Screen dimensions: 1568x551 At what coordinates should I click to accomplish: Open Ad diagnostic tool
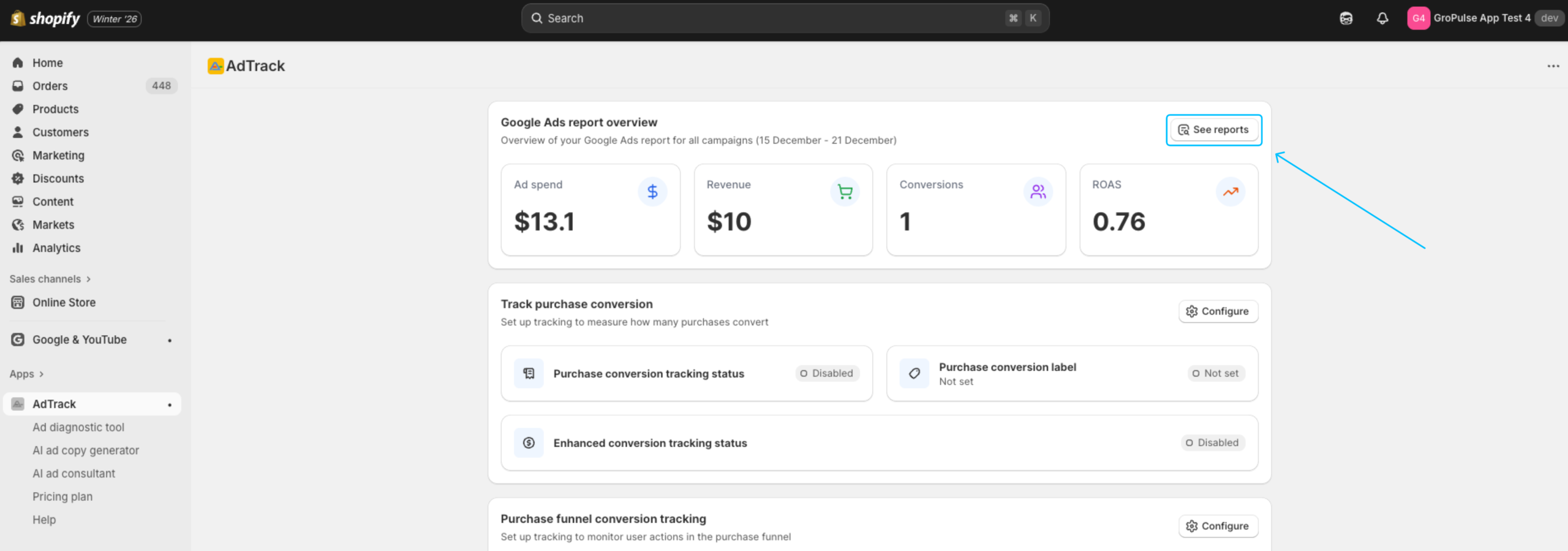pos(78,427)
